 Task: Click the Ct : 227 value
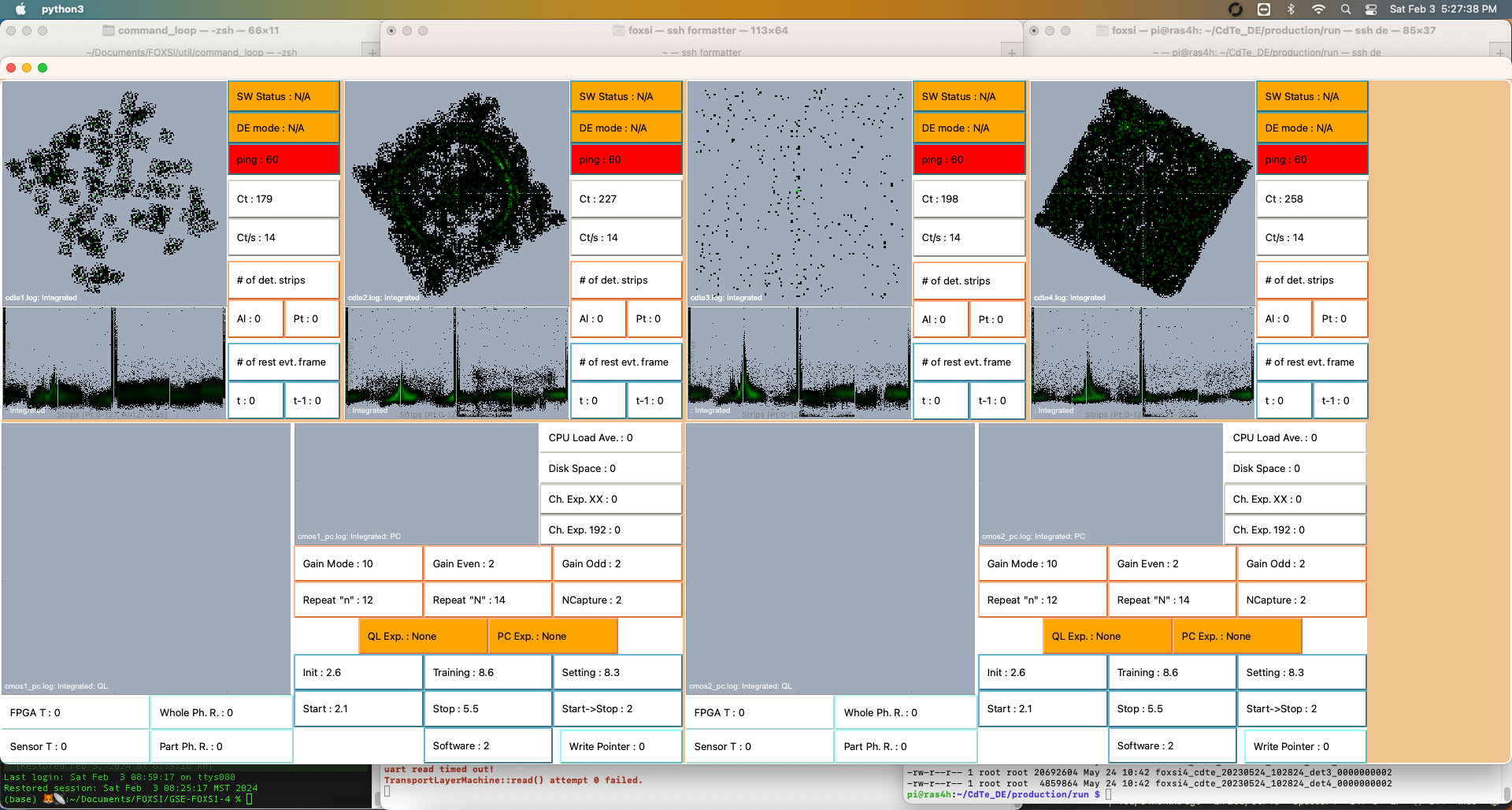coord(626,199)
